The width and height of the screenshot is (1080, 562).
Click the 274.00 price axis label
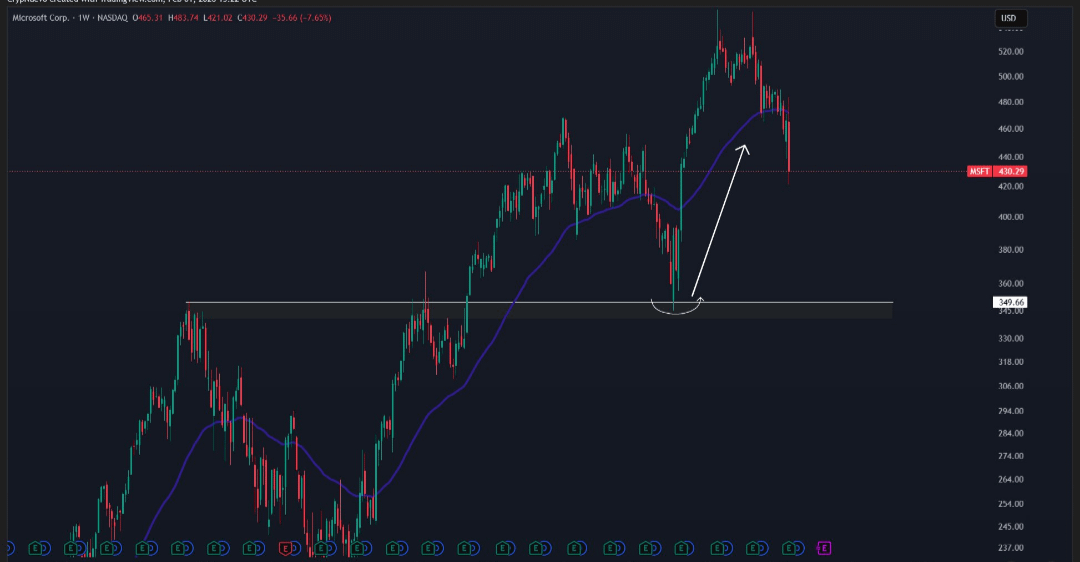pyautogui.click(x=1010, y=456)
